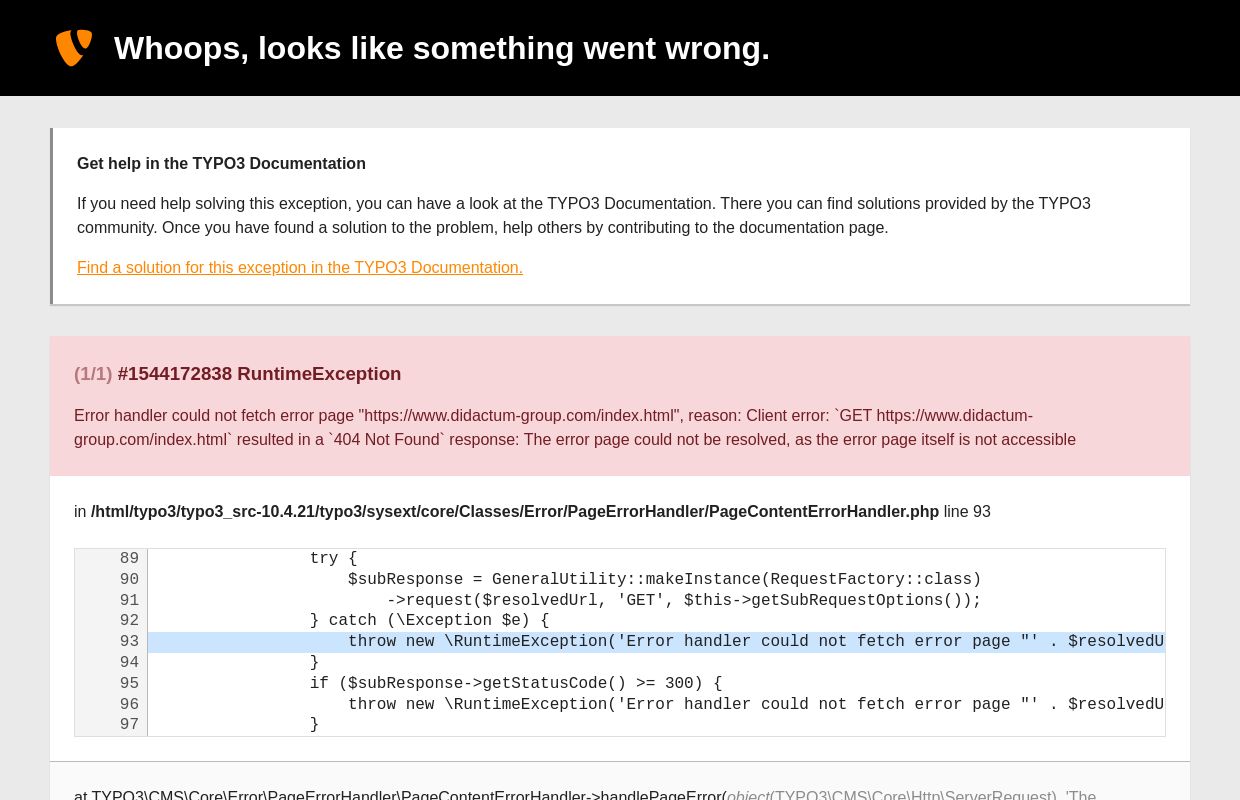The width and height of the screenshot is (1240, 800).
Task: Expand the (1/1) exception counter
Action: (x=93, y=374)
